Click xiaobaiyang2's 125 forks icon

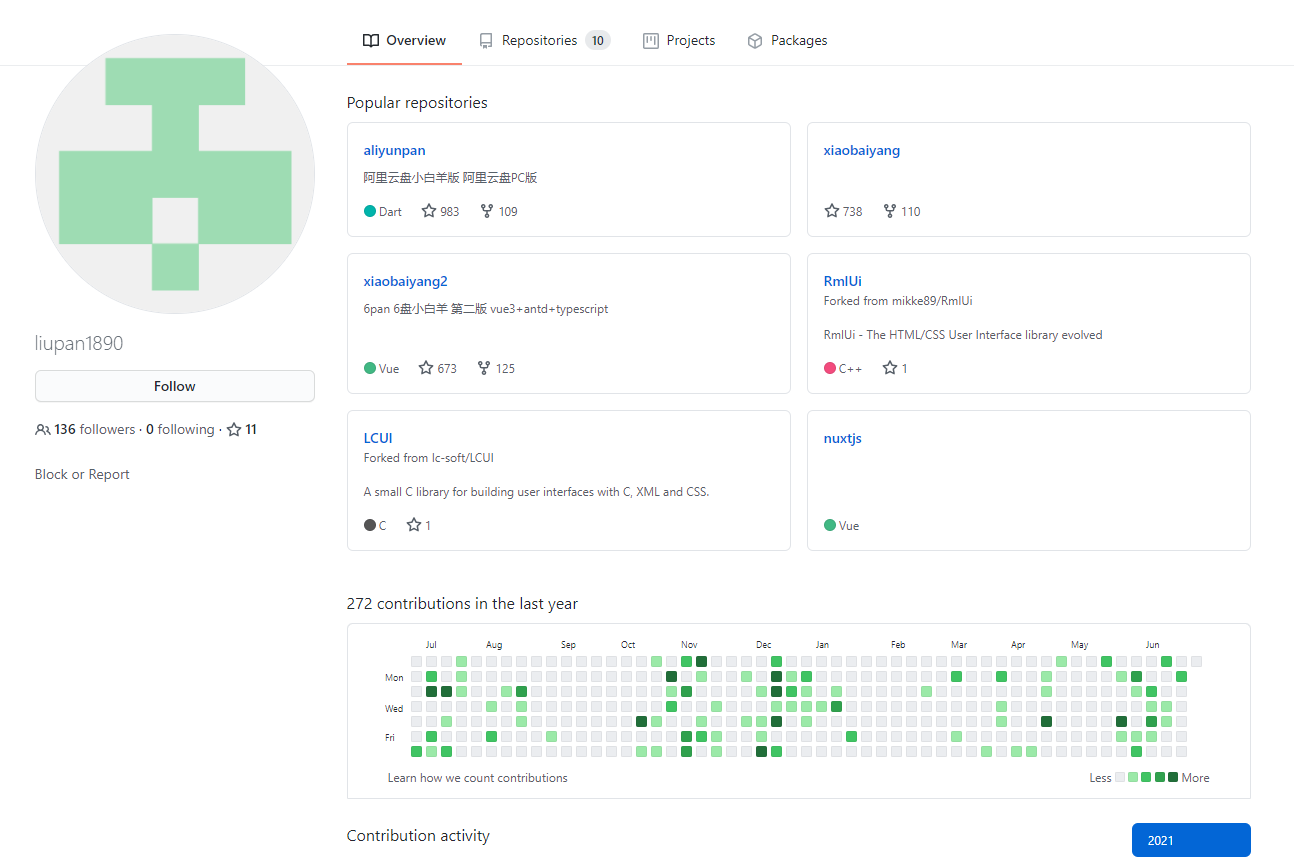[484, 368]
